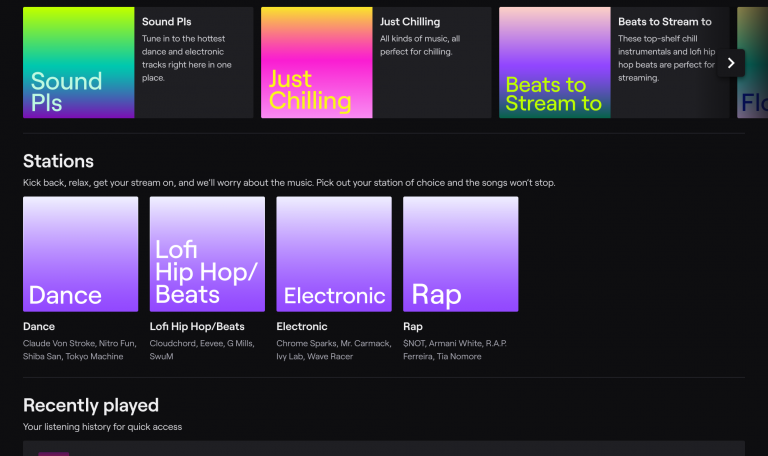Click the Sound Pls playlist title
Screen dimensions: 768x456
pos(166,21)
